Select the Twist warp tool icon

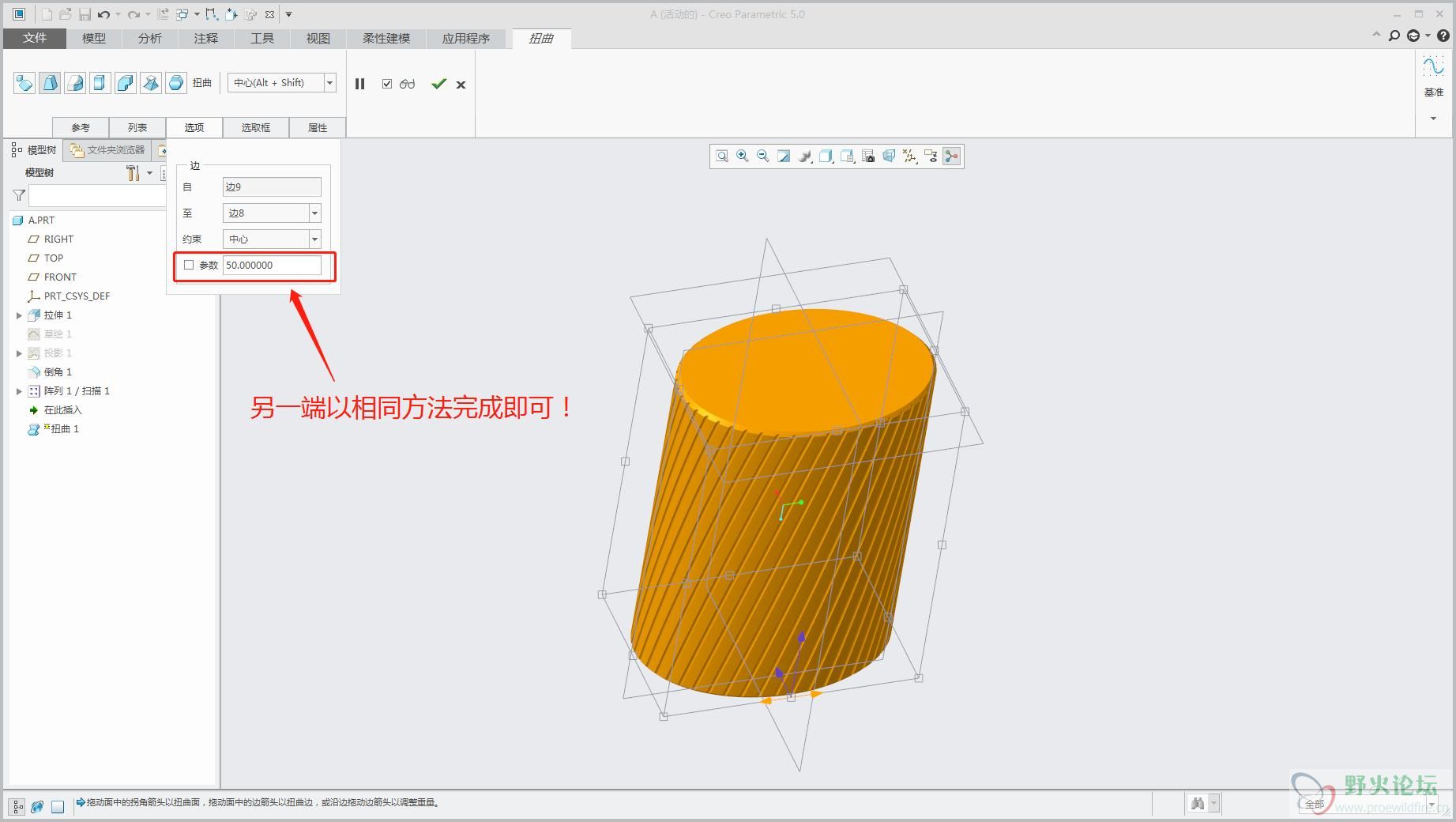[x=151, y=83]
